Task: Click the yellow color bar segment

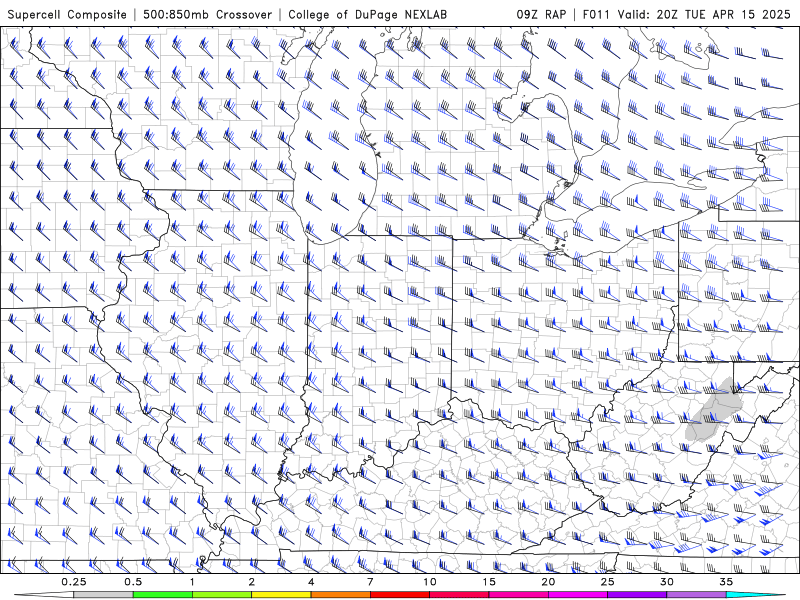Action: (x=281, y=595)
